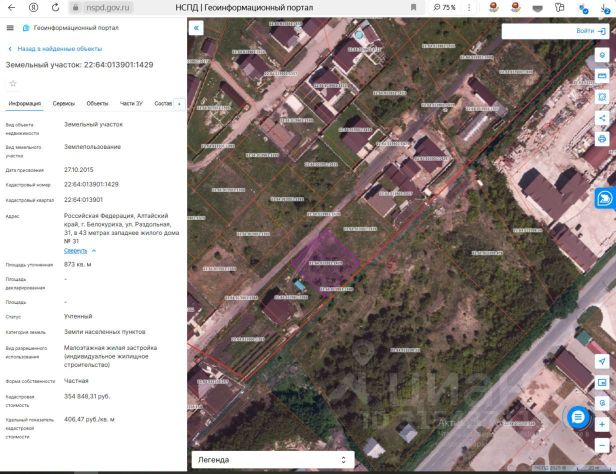The height and width of the screenshot is (474, 616).
Task: Open the map layers tool
Action: 602,55
